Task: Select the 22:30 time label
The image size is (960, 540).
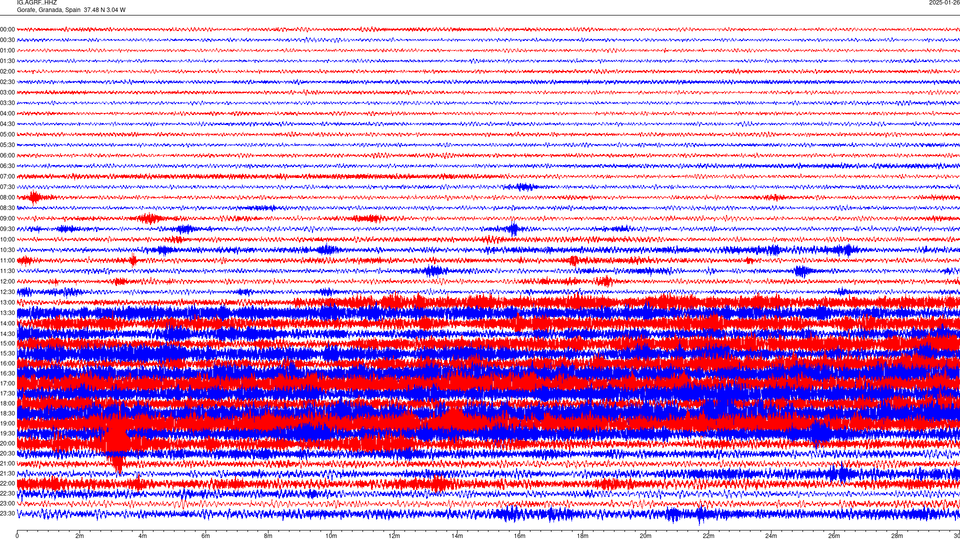Action: point(7,493)
